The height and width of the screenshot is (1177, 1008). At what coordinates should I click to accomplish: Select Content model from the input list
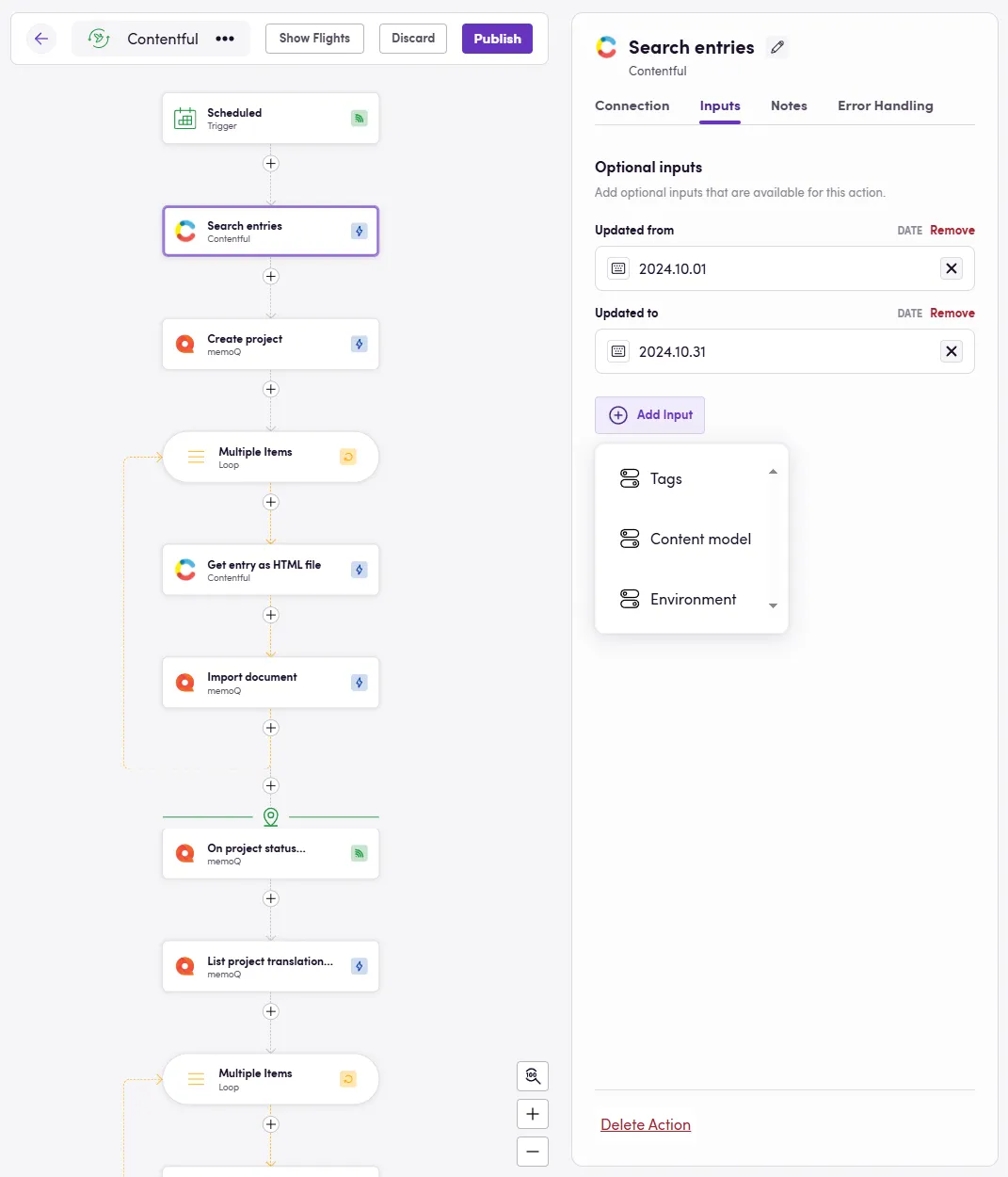click(x=700, y=539)
